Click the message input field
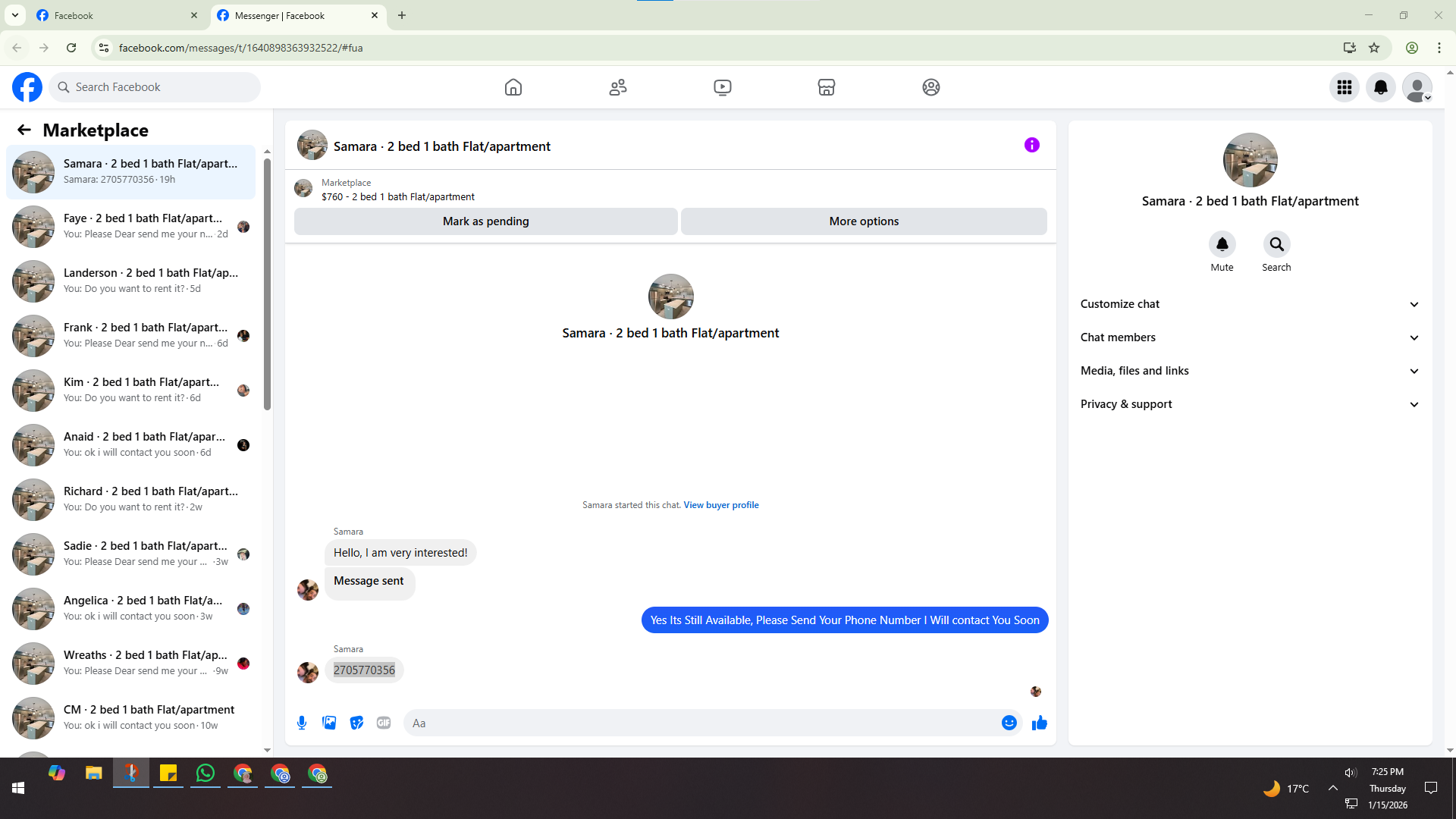The width and height of the screenshot is (1456, 819). [x=701, y=723]
